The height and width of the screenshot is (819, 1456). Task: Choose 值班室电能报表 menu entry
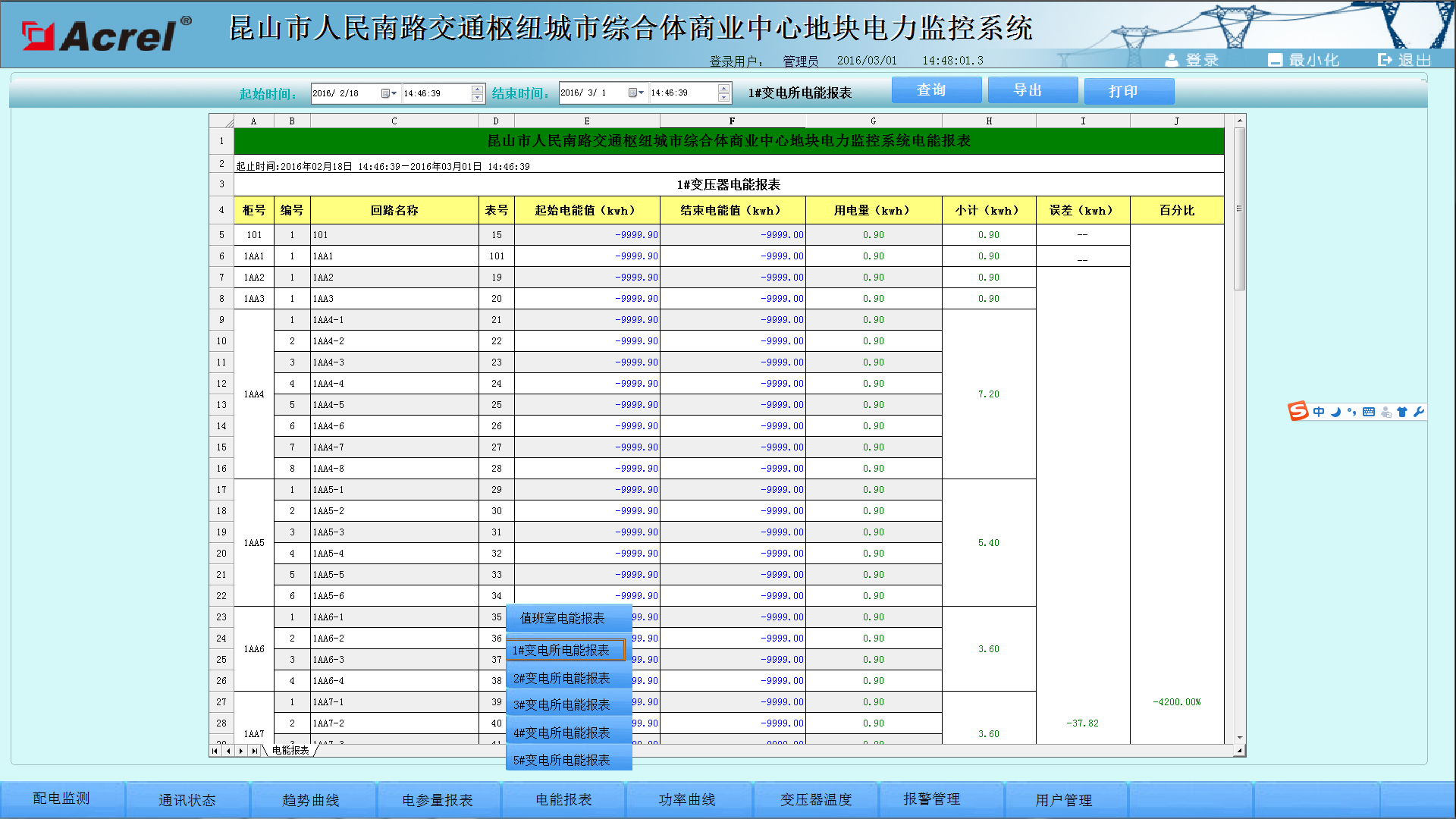(562, 619)
